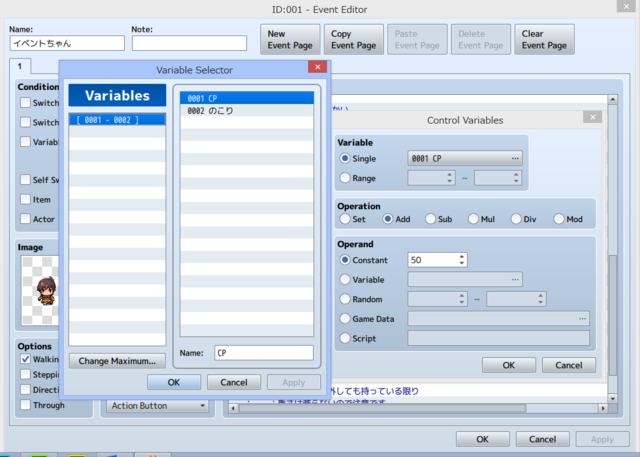Toggle Variable condition checkbox

click(25, 142)
